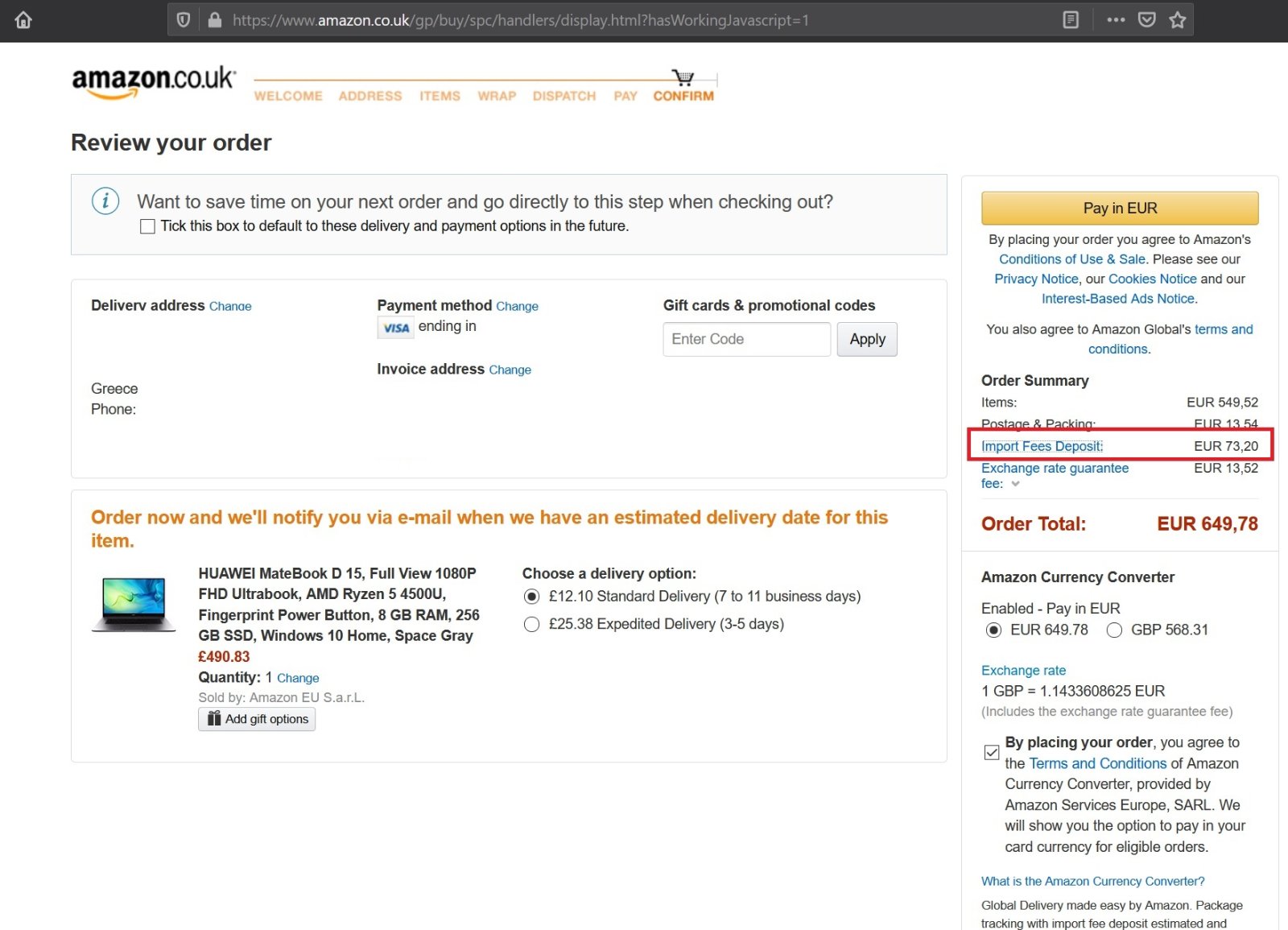Image resolution: width=1288 pixels, height=930 pixels.
Task: Click the MateBook laptop product thumbnail
Action: (x=134, y=604)
